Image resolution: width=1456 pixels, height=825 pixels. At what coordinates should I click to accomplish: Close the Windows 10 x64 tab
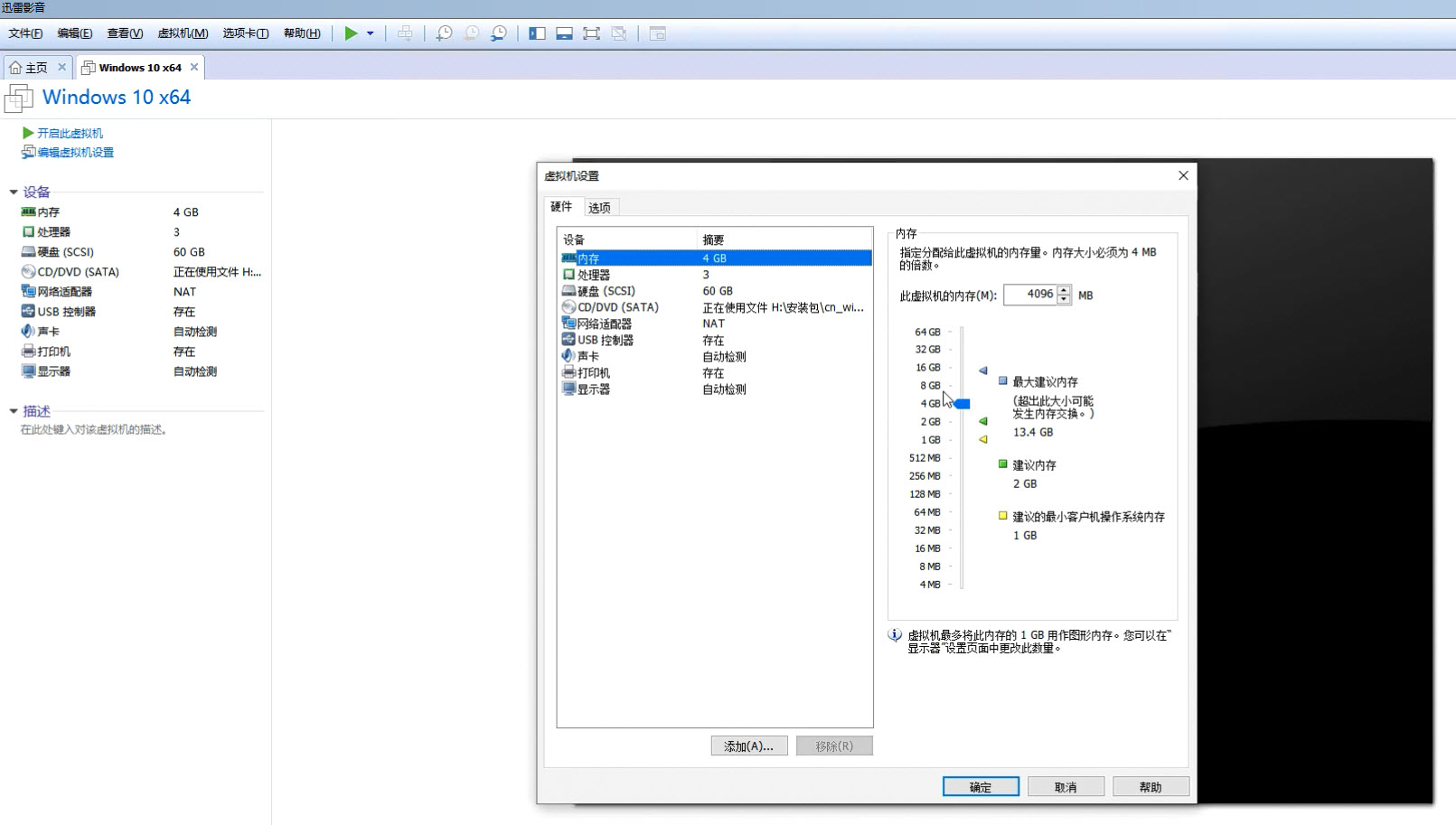coord(194,67)
